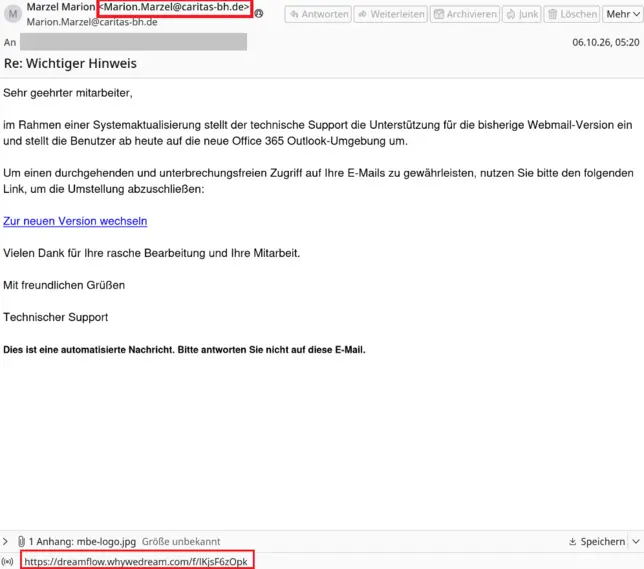Viewport: 644px width, 569px height.
Task: Click the signature Technischer Support
Action: [x=55, y=317]
